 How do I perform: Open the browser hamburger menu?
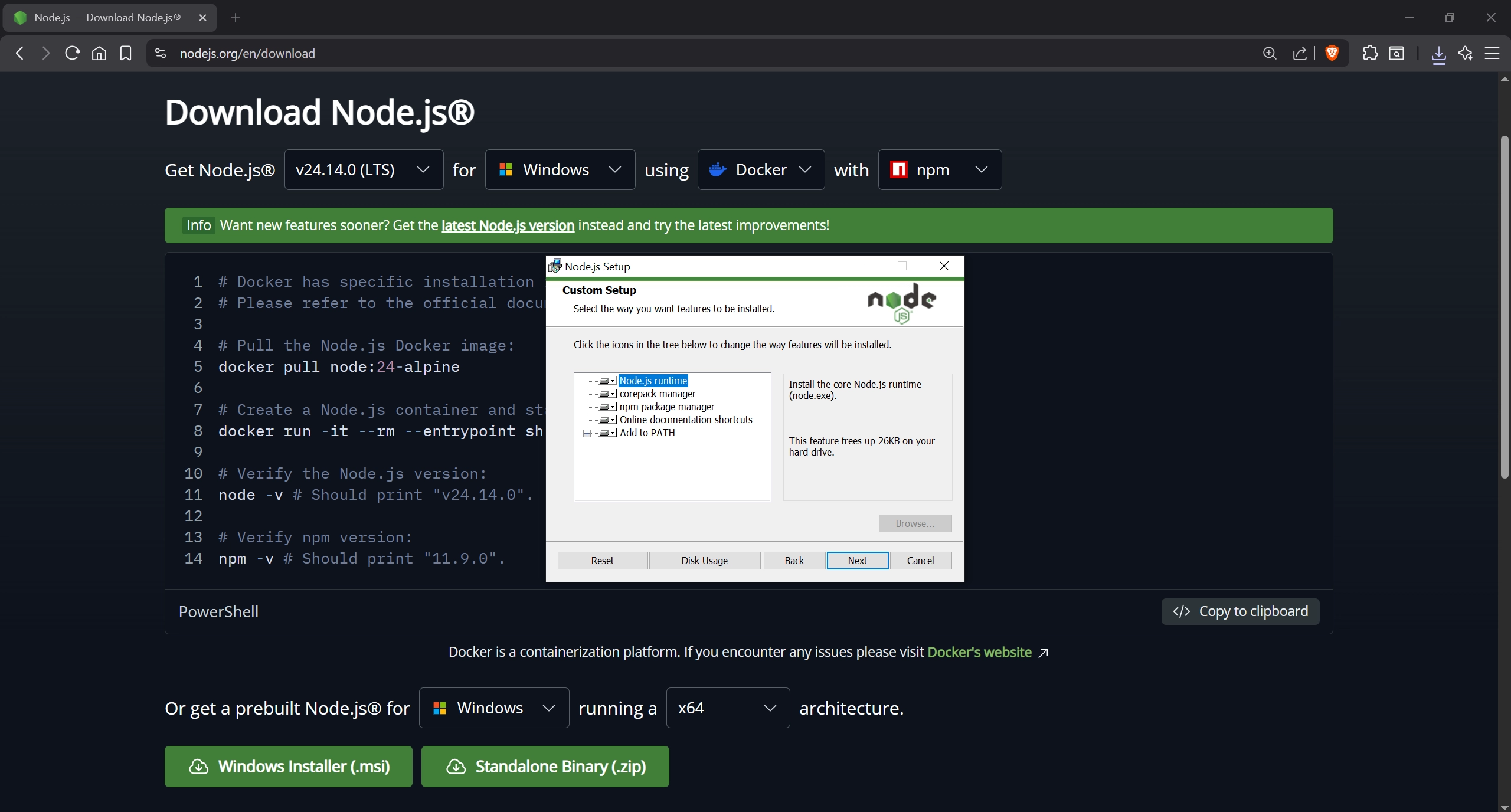tap(1493, 53)
